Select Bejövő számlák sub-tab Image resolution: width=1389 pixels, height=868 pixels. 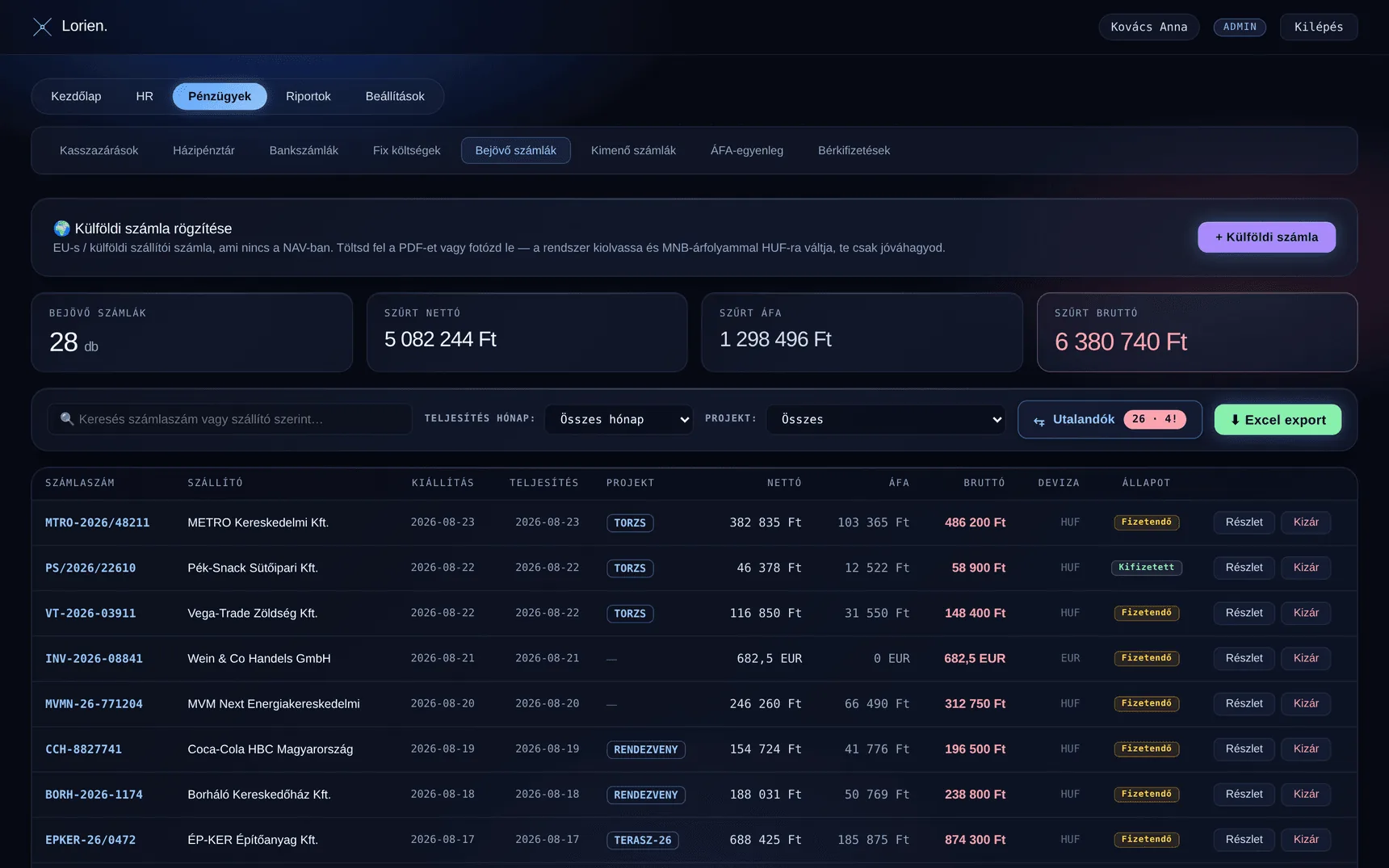pyautogui.click(x=516, y=150)
